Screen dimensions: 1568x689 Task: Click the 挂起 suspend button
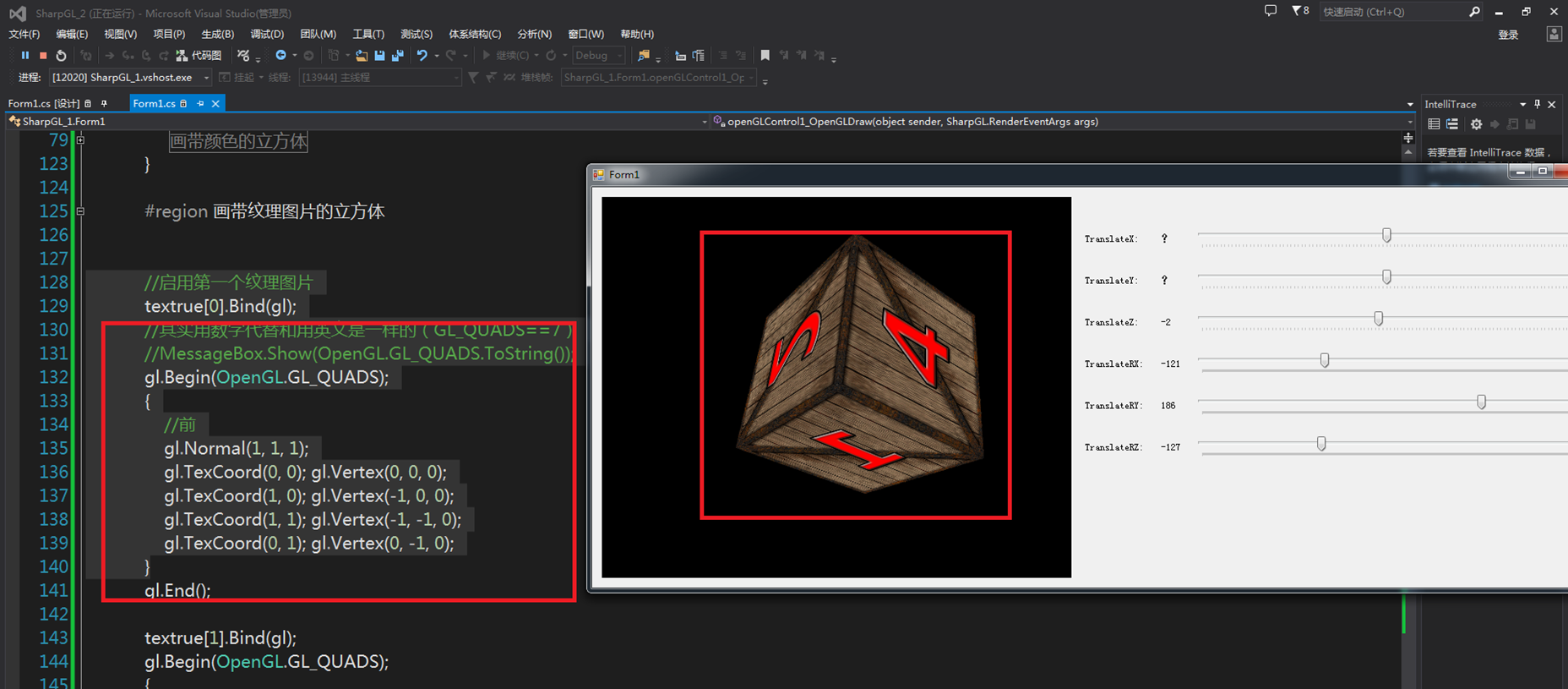pos(237,78)
